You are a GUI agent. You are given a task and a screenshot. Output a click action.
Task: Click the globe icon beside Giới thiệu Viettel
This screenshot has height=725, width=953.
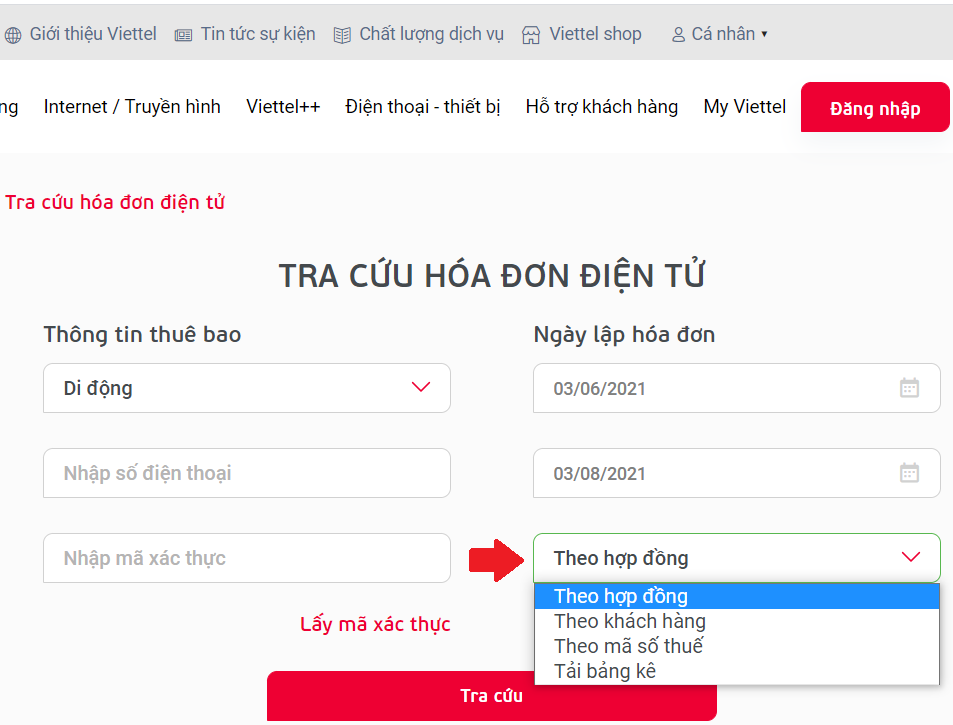14,33
